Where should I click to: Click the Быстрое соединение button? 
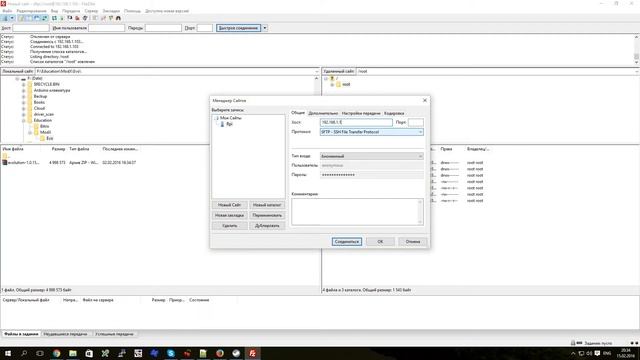[x=238, y=28]
